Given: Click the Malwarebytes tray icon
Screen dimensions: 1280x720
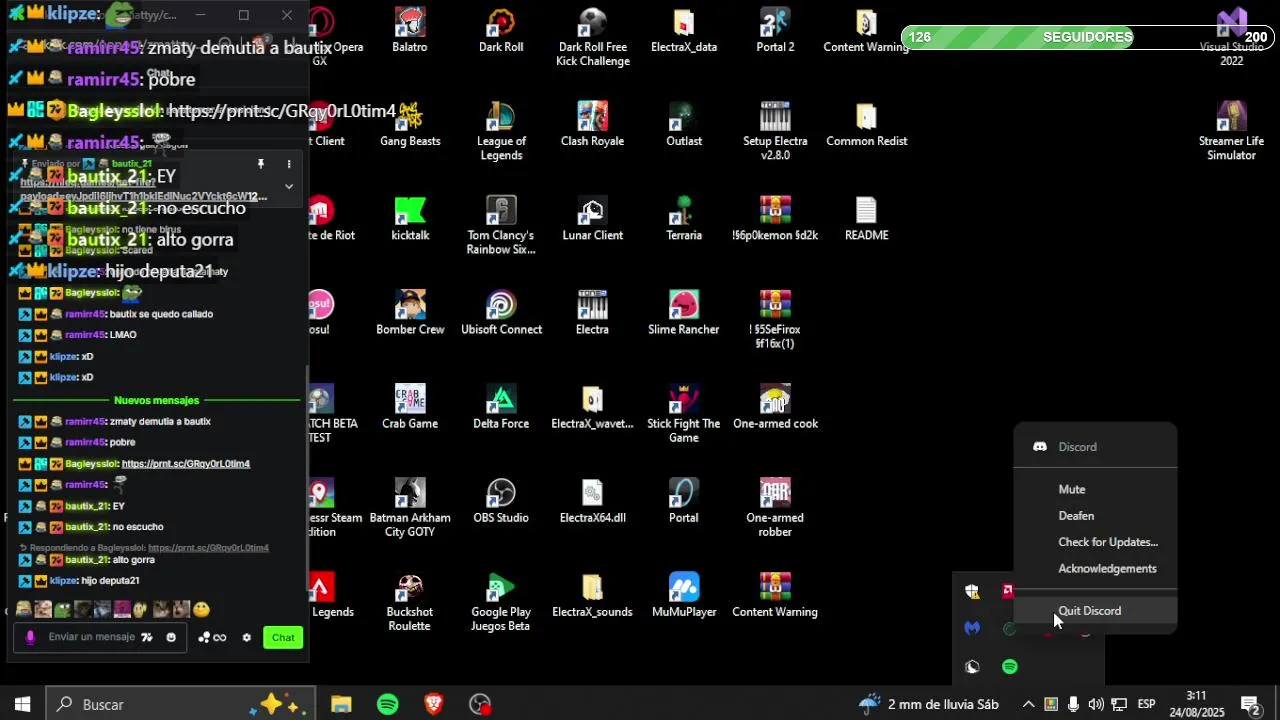Looking at the screenshot, I should tap(972, 628).
